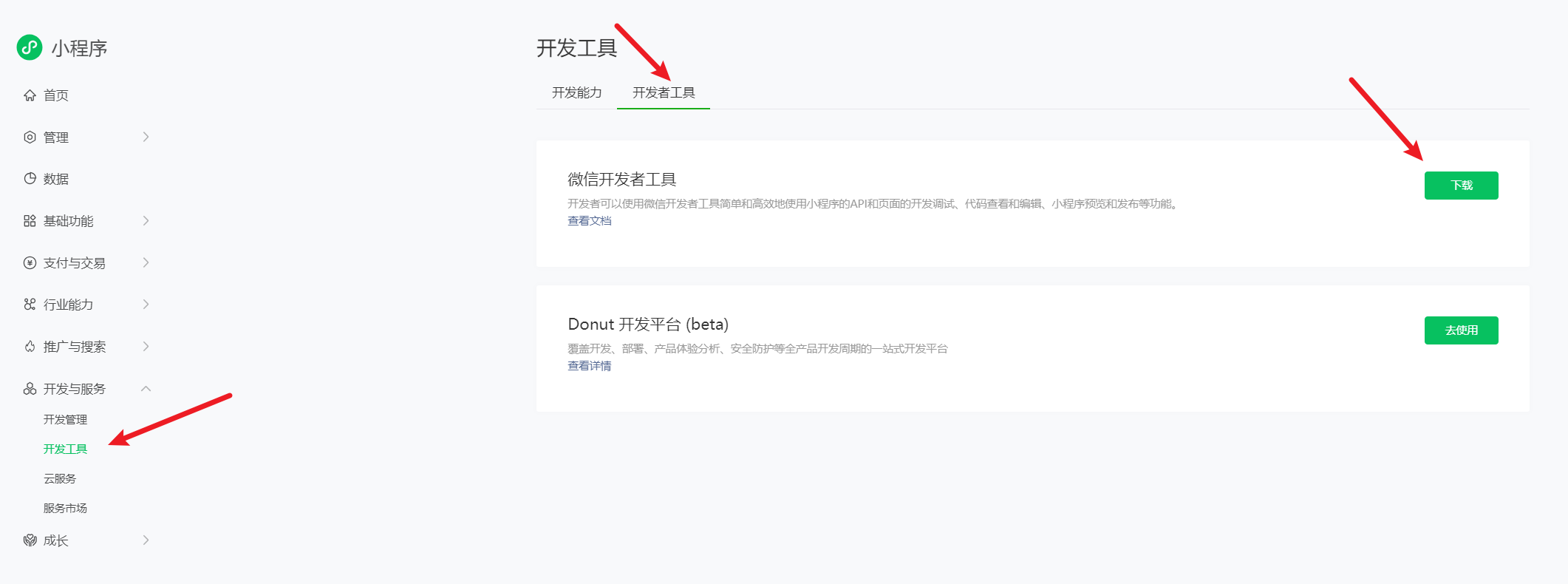This screenshot has height=584, width=1568.
Task: Click the Donut platform description text
Action: click(x=757, y=349)
